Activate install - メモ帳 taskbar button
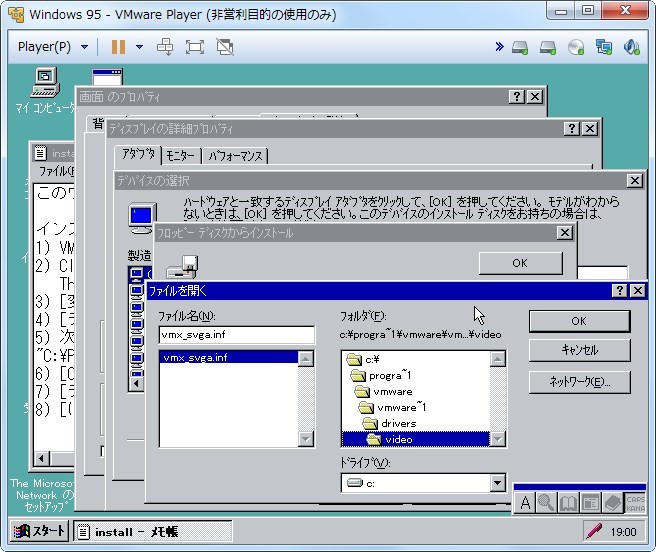 (153, 531)
